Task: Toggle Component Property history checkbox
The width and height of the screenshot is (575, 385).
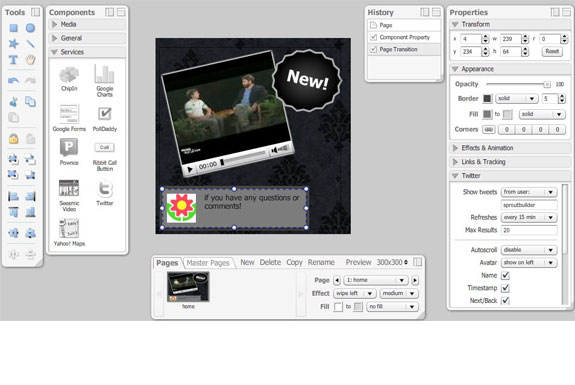Action: (x=374, y=37)
